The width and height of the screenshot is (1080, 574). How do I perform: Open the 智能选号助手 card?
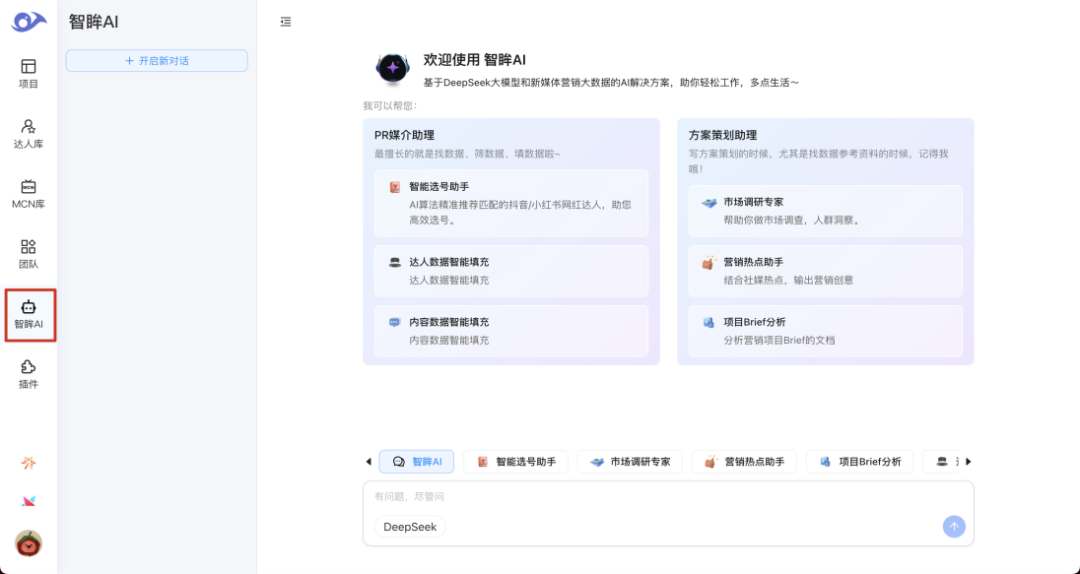511,203
